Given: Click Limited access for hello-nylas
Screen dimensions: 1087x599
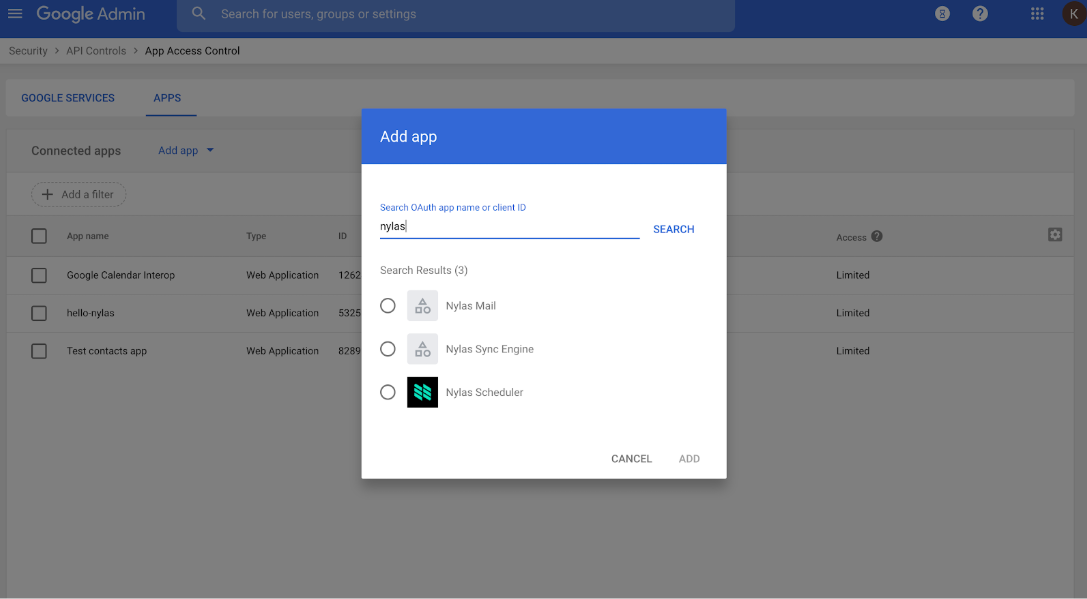Looking at the screenshot, I should 853,313.
